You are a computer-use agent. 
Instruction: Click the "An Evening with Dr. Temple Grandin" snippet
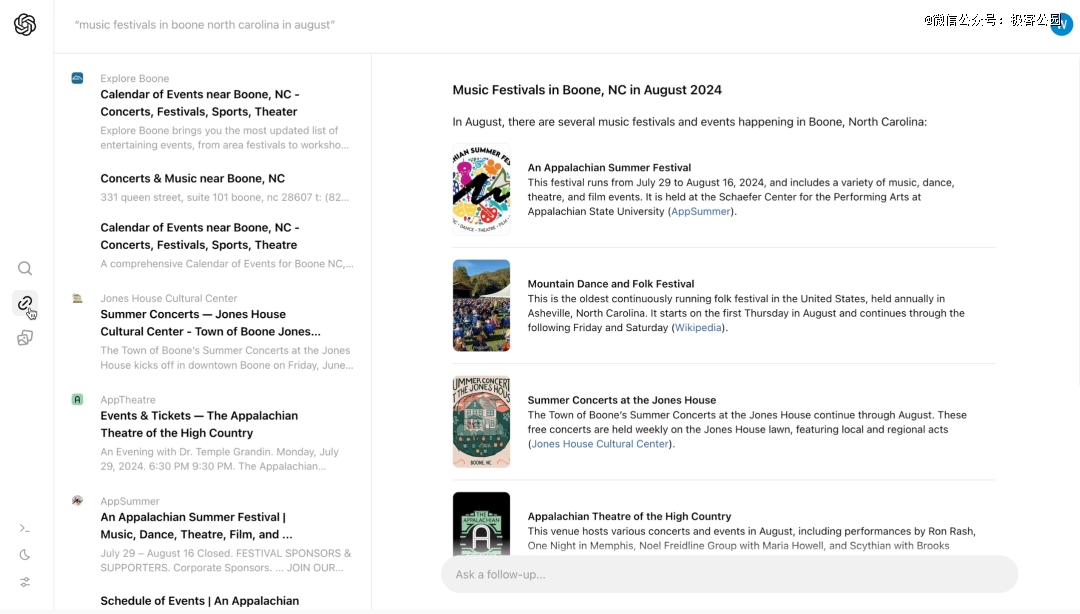220,459
